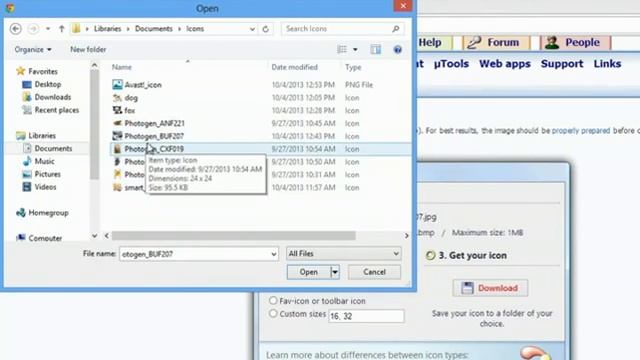Image resolution: width=640 pixels, height=360 pixels.
Task: Open the Videos library
Action: tap(45, 187)
